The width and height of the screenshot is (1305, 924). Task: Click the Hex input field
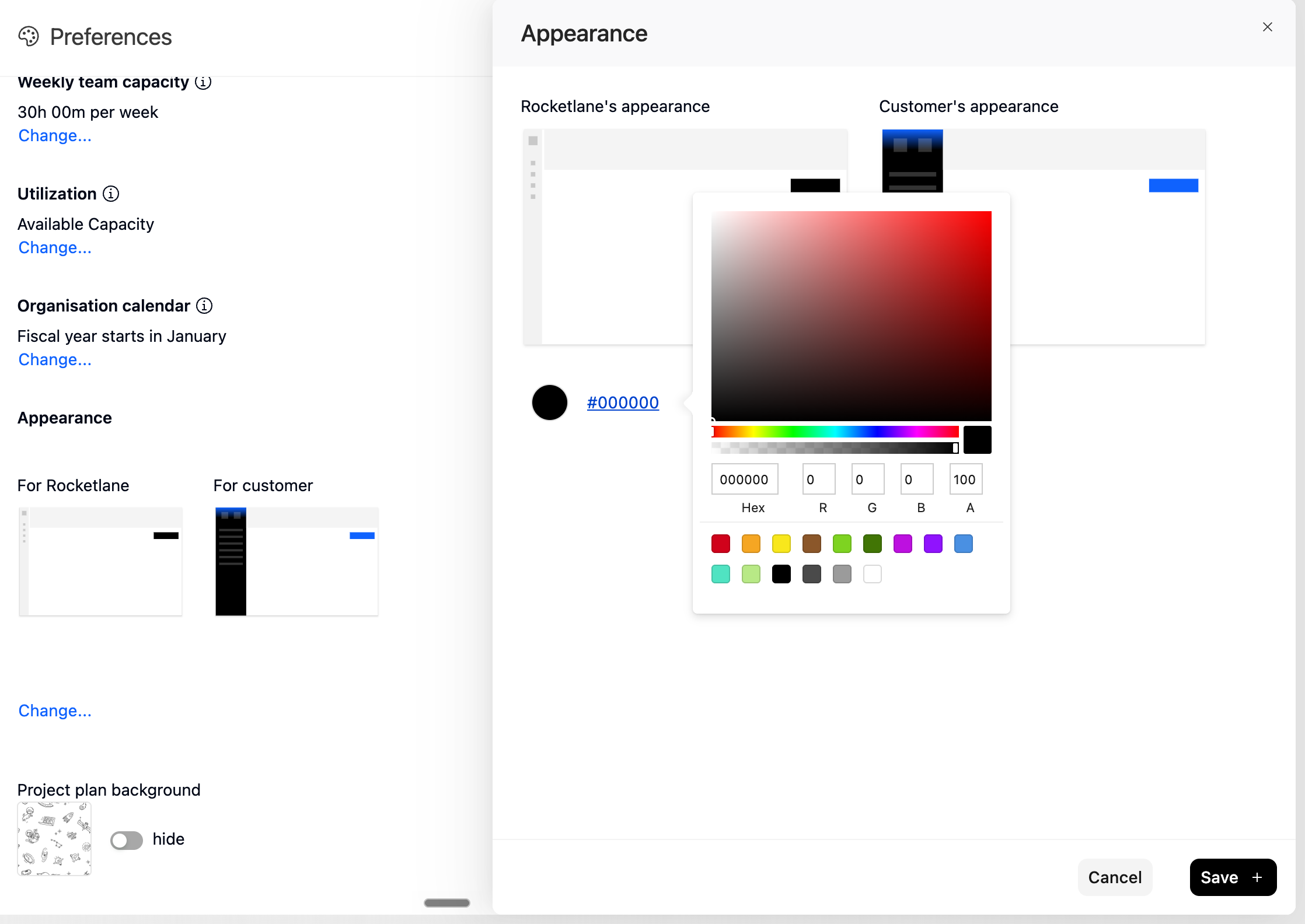(x=745, y=480)
